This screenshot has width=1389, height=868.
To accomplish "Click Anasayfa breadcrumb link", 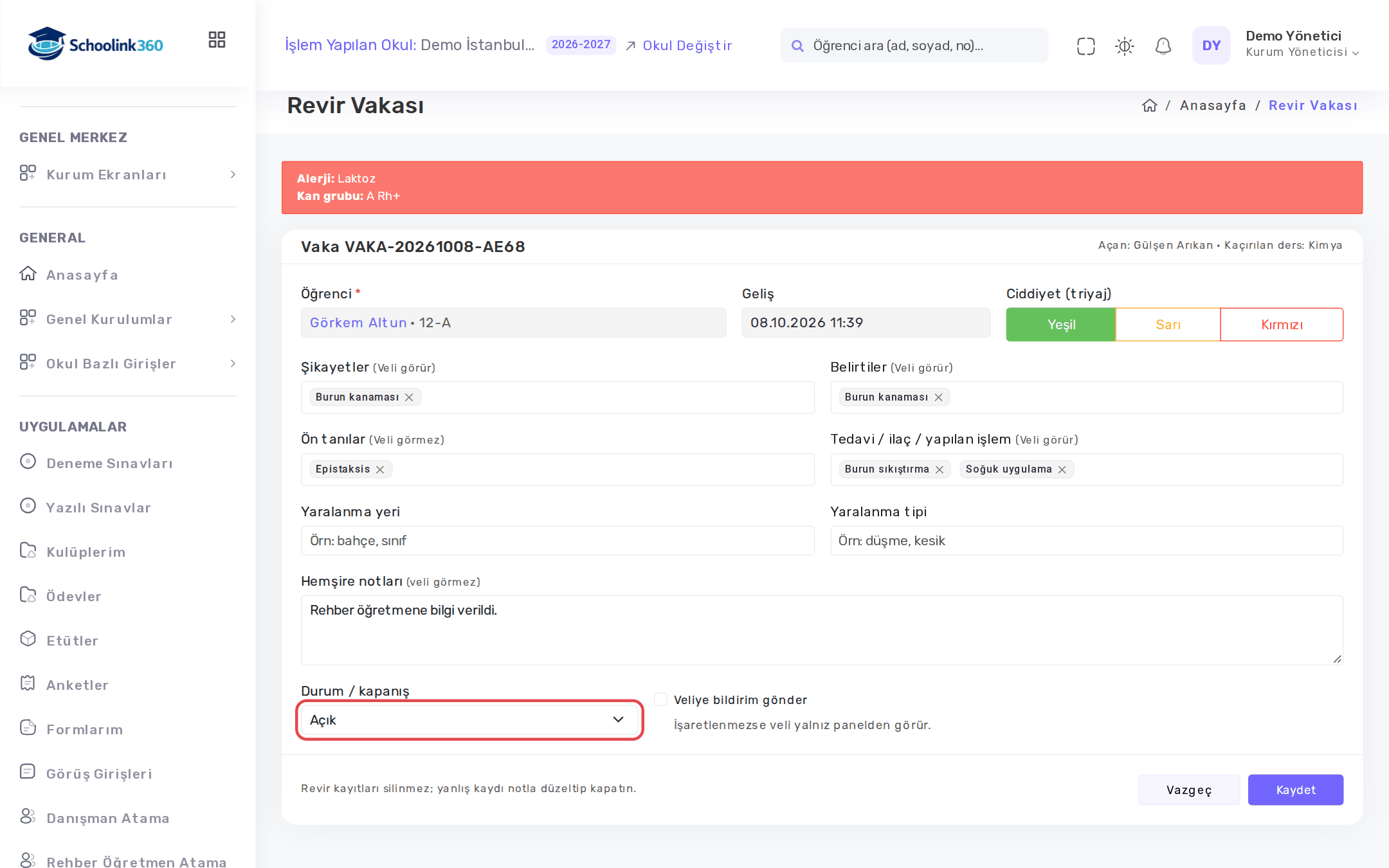I will click(1213, 105).
